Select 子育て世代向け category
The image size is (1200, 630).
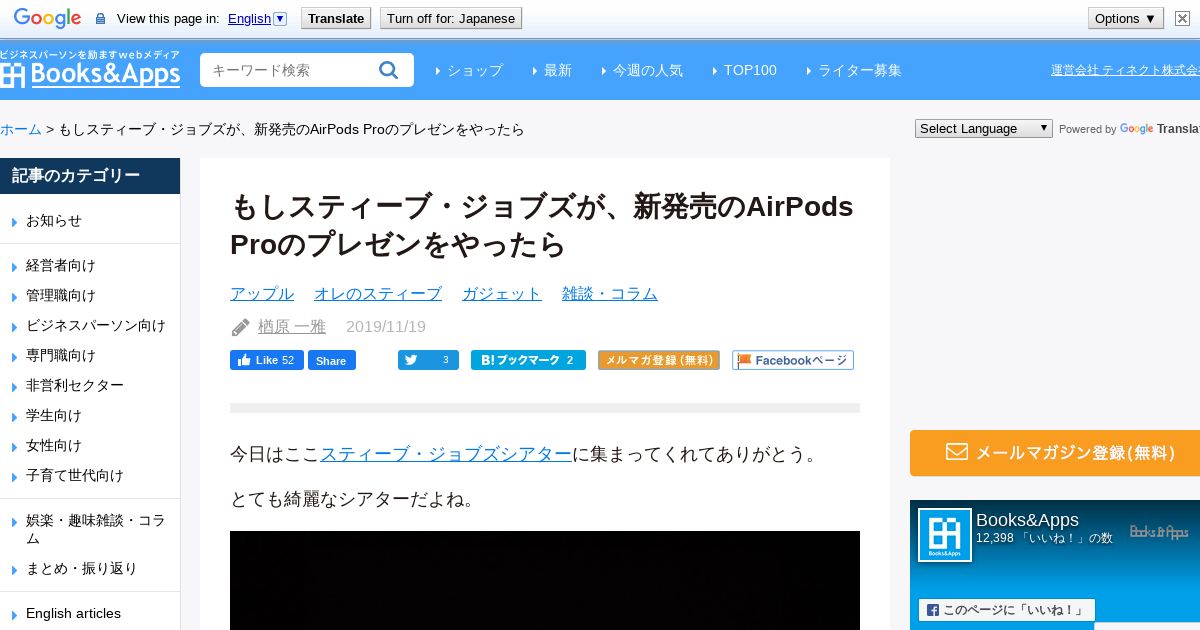[75, 476]
